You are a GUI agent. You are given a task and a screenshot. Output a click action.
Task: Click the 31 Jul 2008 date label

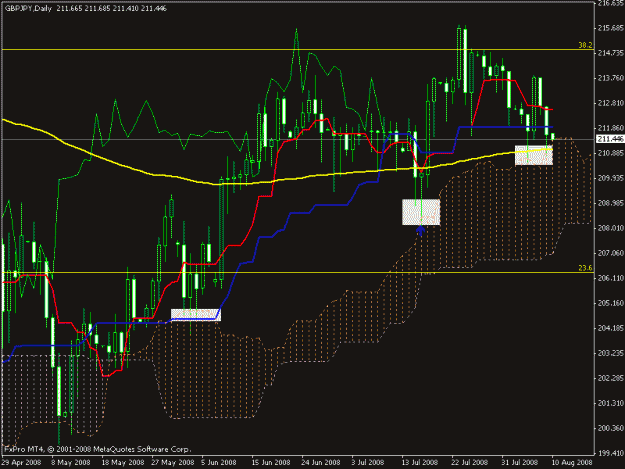click(x=520, y=463)
